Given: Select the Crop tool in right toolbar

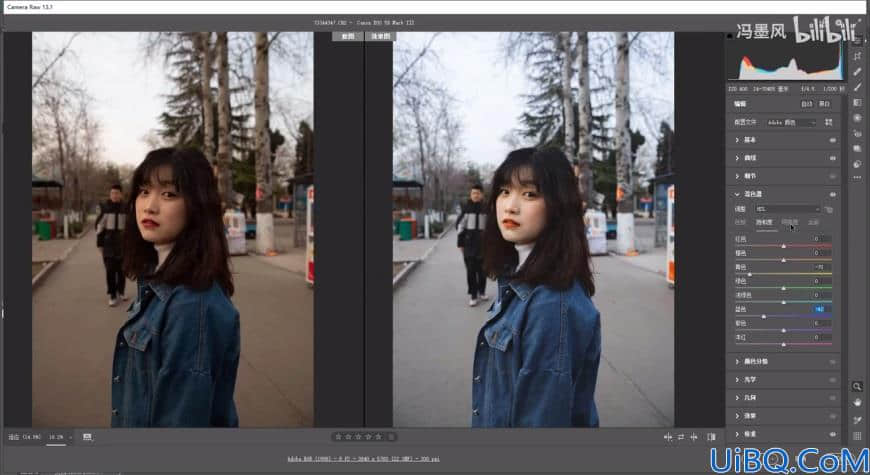Looking at the screenshot, I should (857, 56).
